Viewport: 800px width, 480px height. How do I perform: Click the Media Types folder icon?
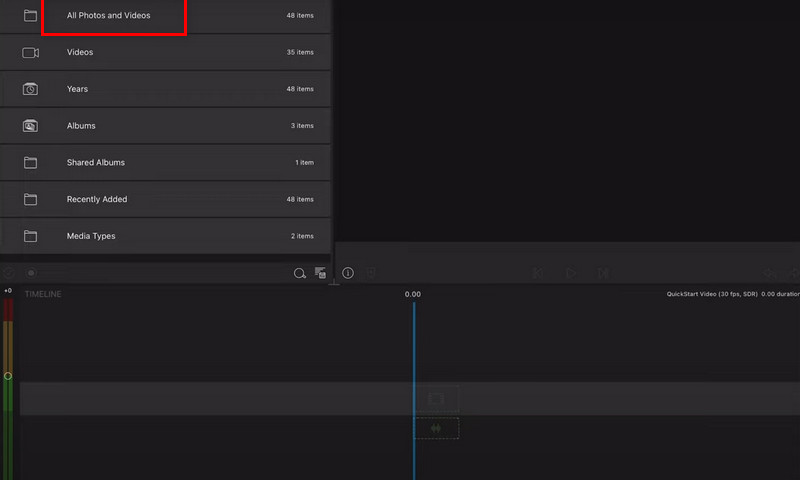30,237
